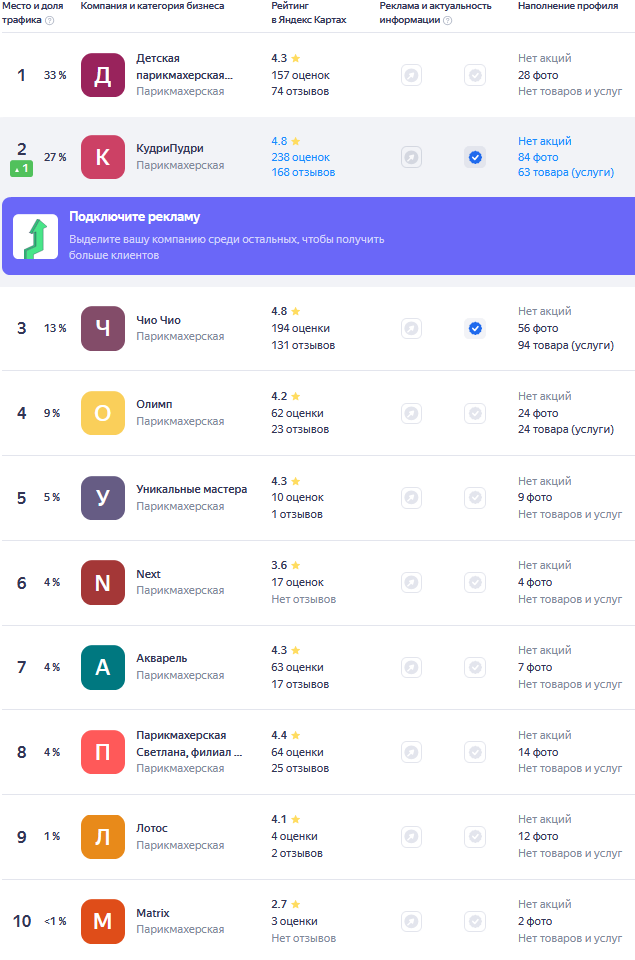Click the 157 оценок text
635x960 pixels.
301,75
